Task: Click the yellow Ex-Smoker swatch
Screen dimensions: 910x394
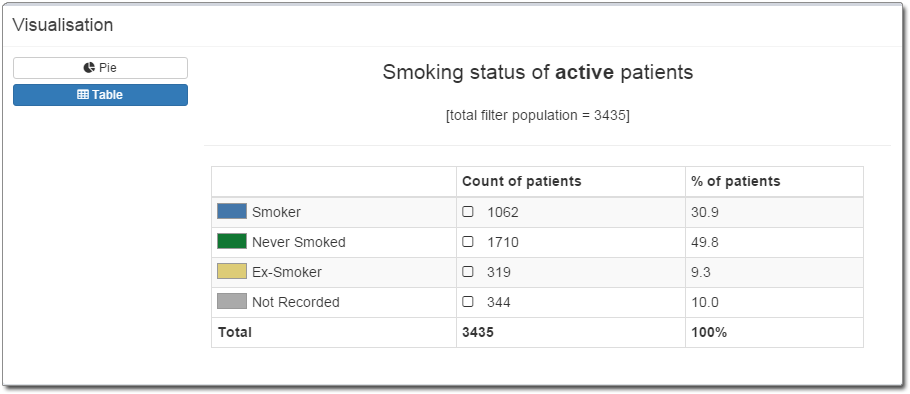Action: 232,272
